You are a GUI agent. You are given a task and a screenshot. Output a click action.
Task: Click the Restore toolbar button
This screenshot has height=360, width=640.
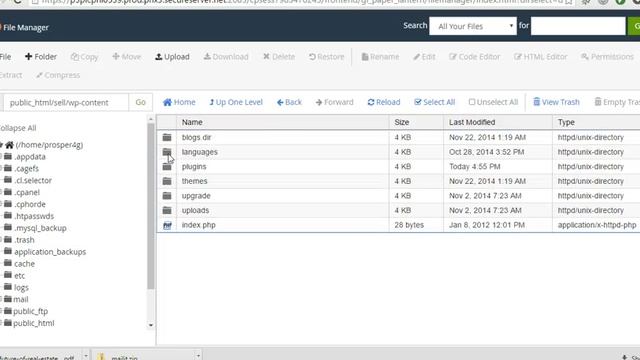[326, 57]
